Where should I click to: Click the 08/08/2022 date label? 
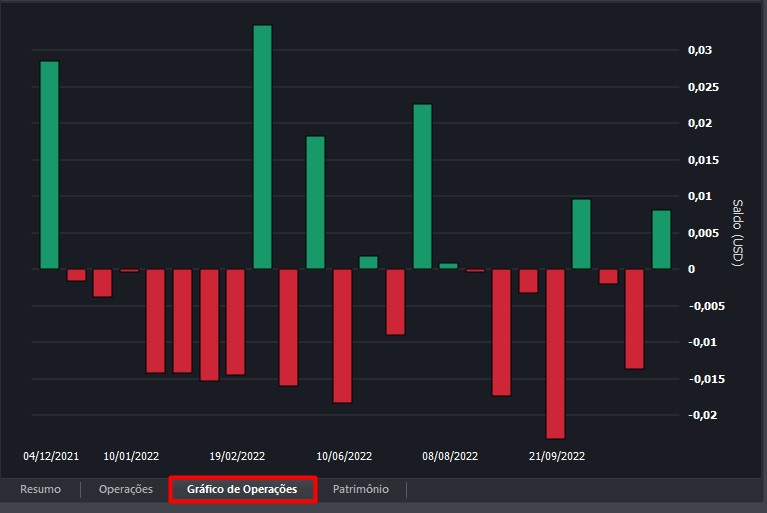[450, 456]
